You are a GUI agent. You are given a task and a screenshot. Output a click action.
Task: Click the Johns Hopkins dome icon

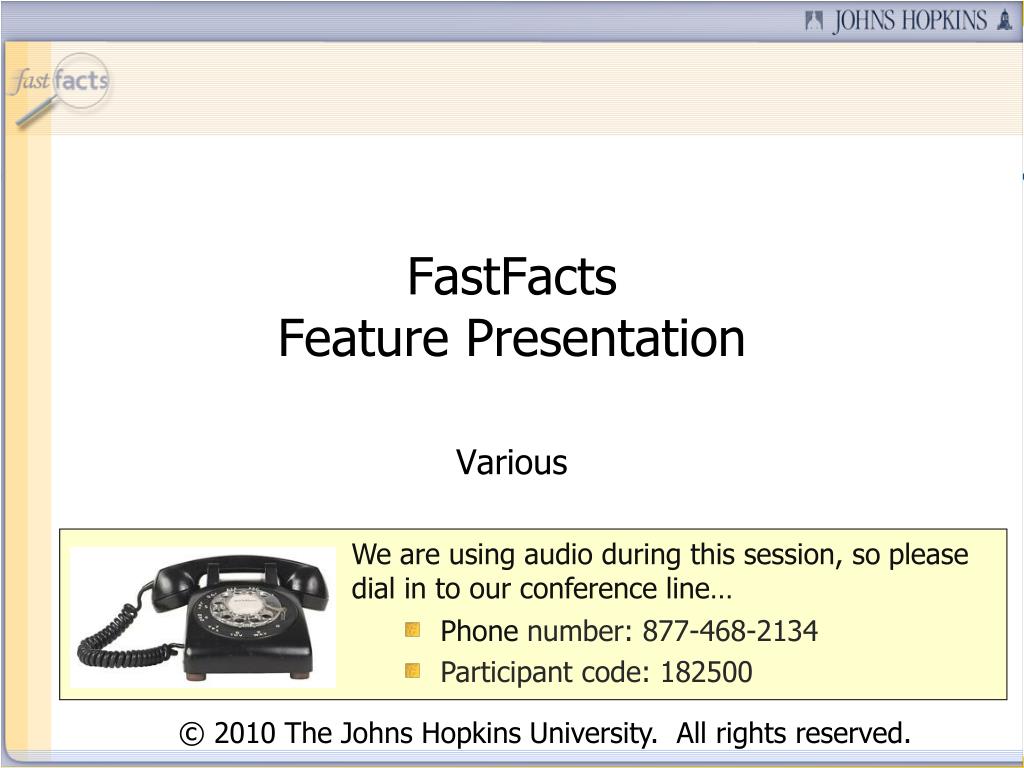coord(1005,20)
